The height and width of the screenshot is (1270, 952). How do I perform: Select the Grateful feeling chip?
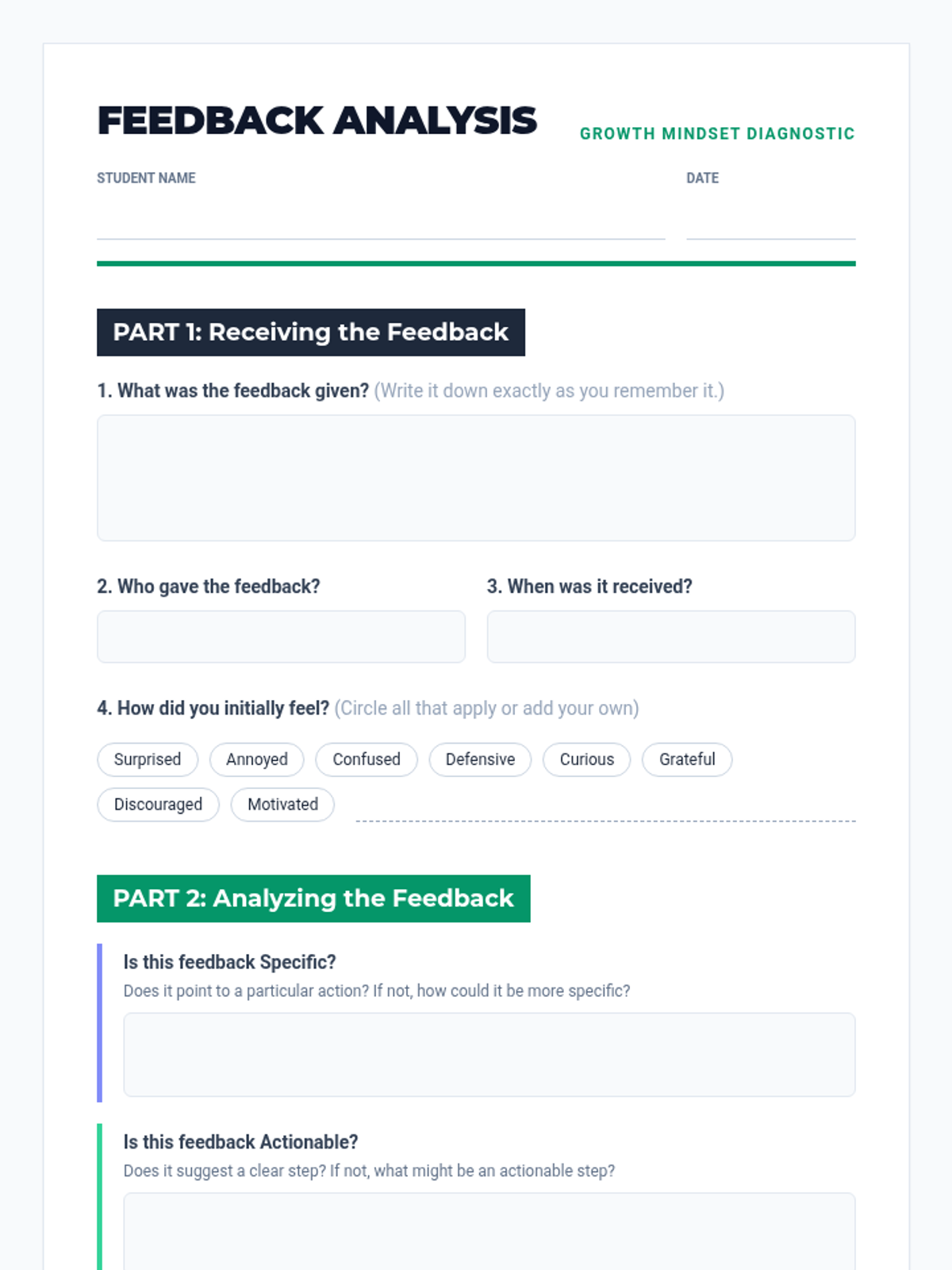687,760
